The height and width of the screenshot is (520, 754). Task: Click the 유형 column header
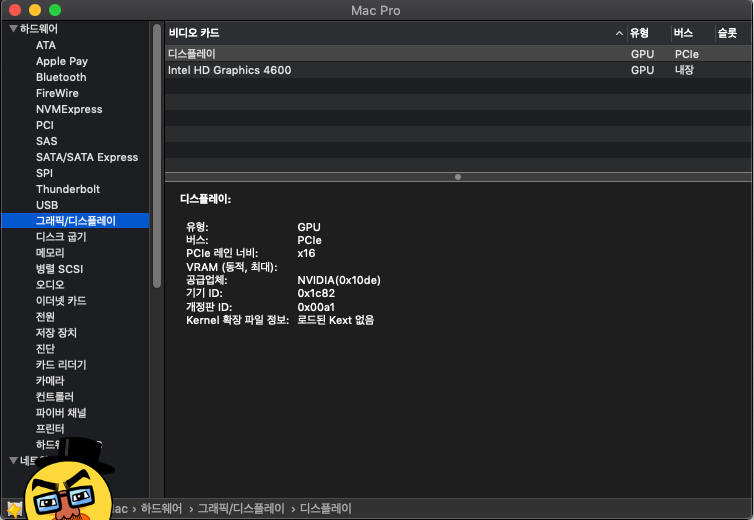tap(639, 33)
